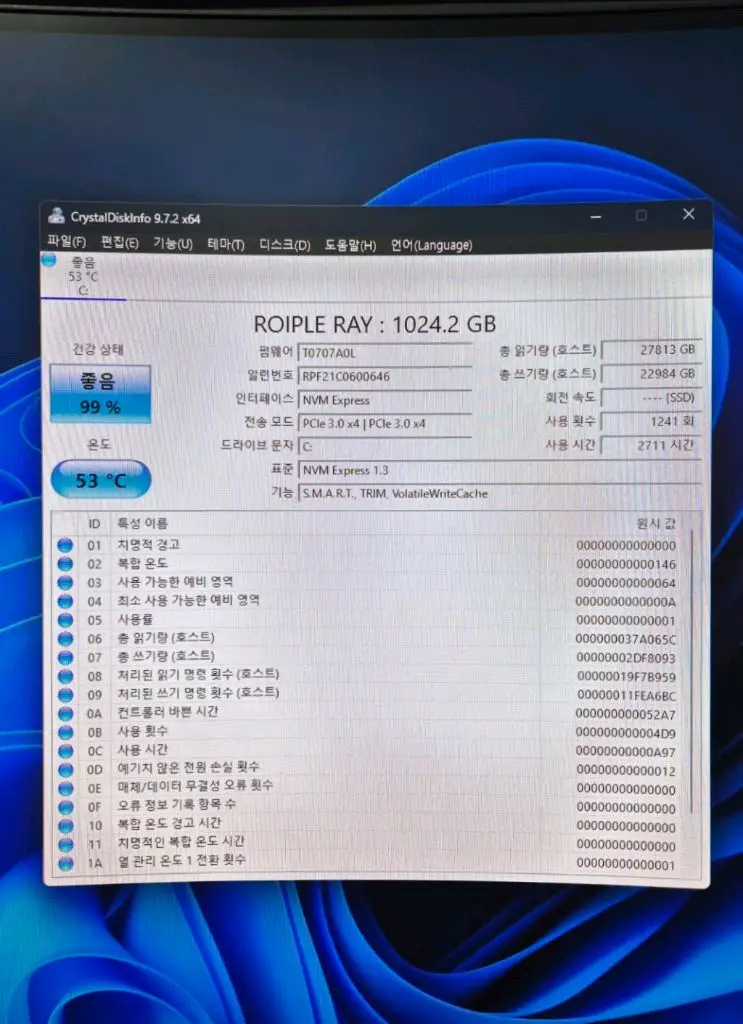Click total host reads value 27813 GB

[x=651, y=349]
